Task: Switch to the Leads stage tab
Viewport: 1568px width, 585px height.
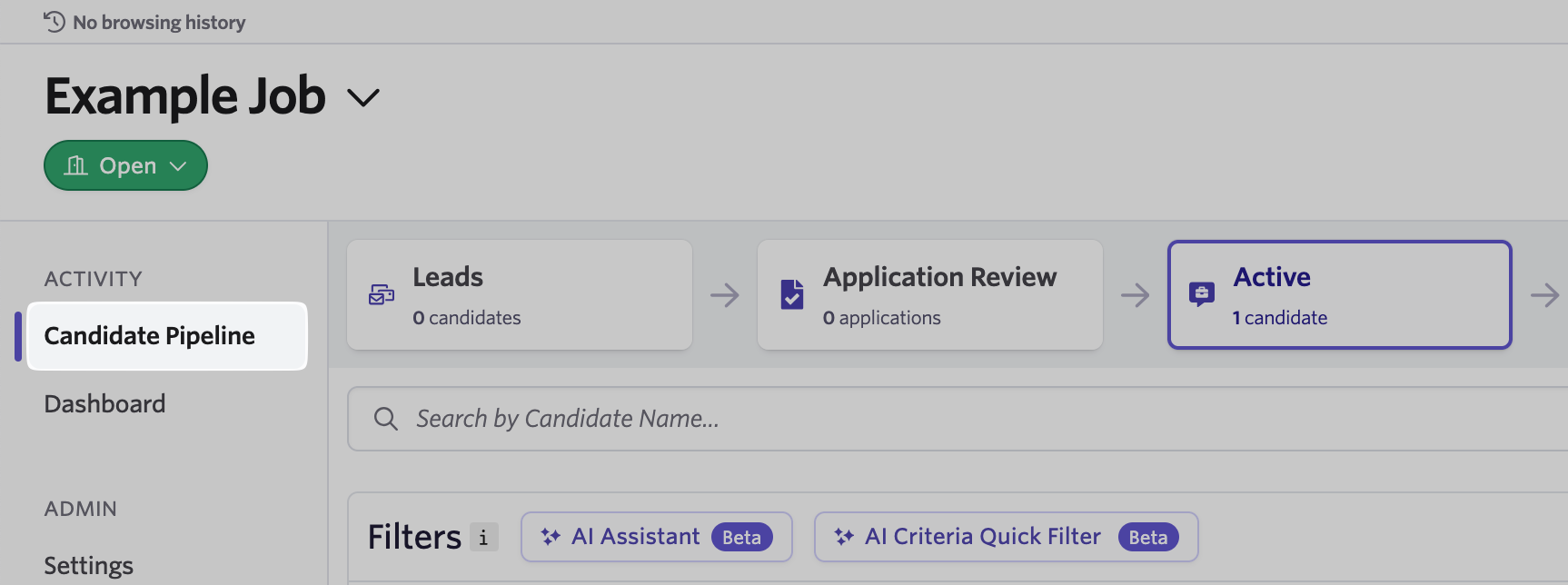Action: (x=520, y=294)
